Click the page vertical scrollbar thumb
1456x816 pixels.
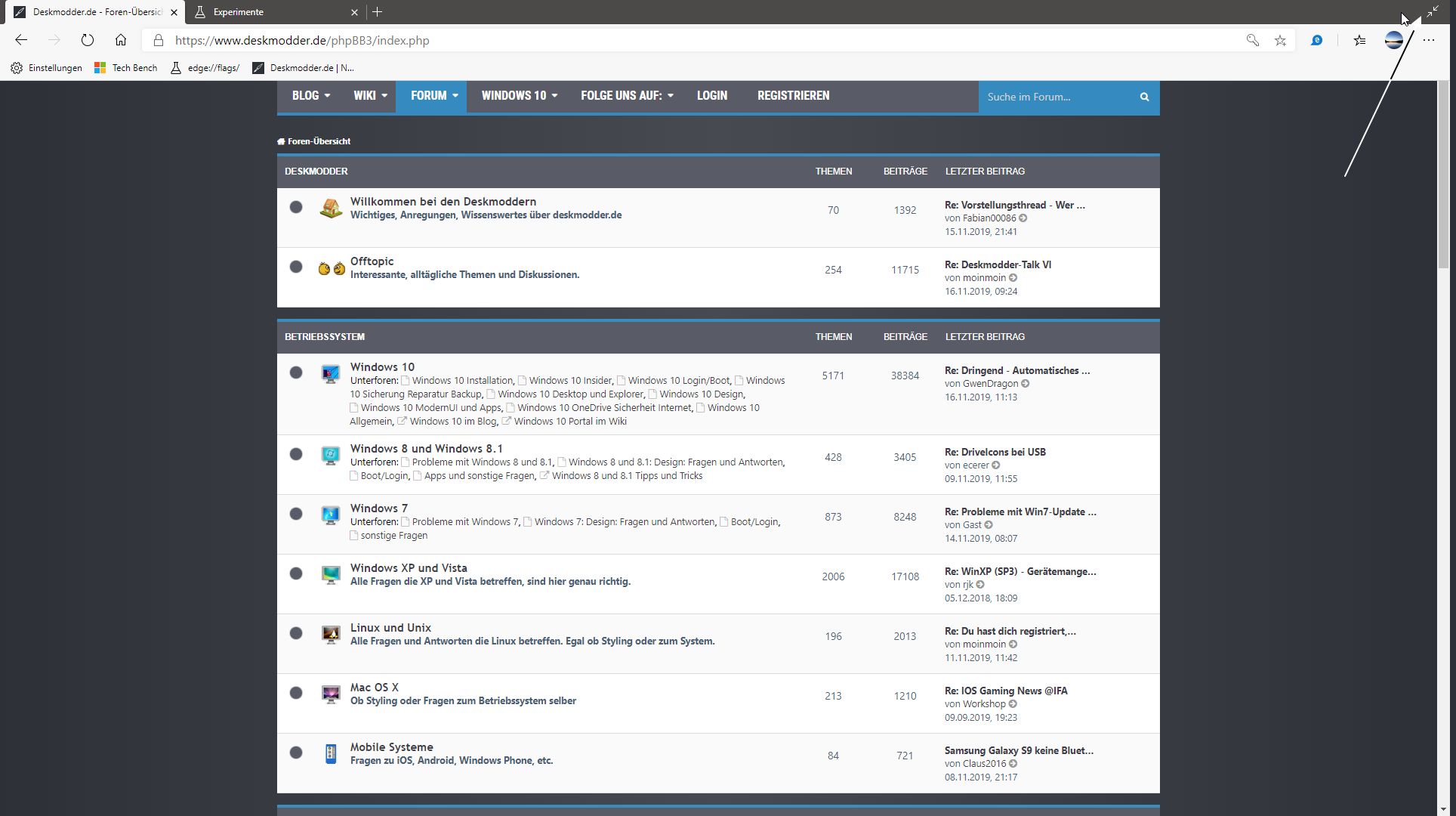[1443, 174]
